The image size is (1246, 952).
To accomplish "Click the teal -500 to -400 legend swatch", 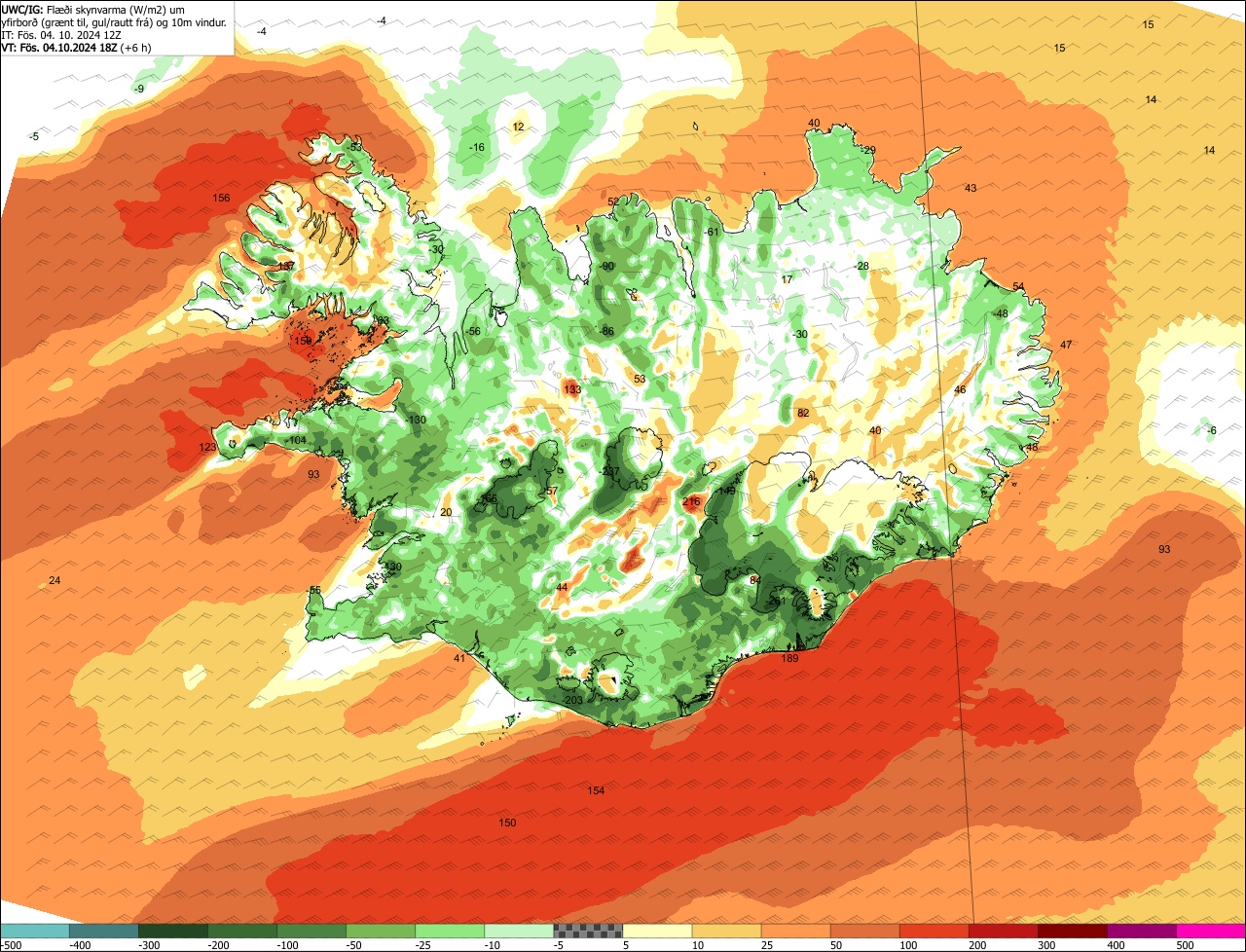I will pos(35,930).
